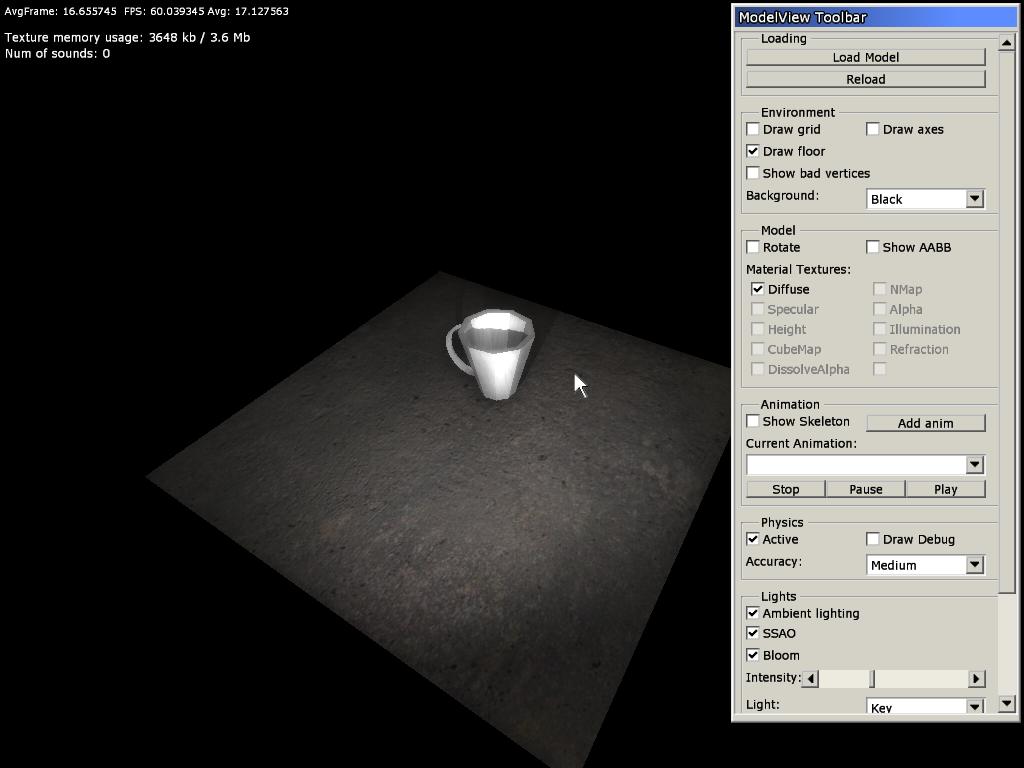Click the Intensity slider right arrow
1024x768 pixels.
[x=976, y=679]
